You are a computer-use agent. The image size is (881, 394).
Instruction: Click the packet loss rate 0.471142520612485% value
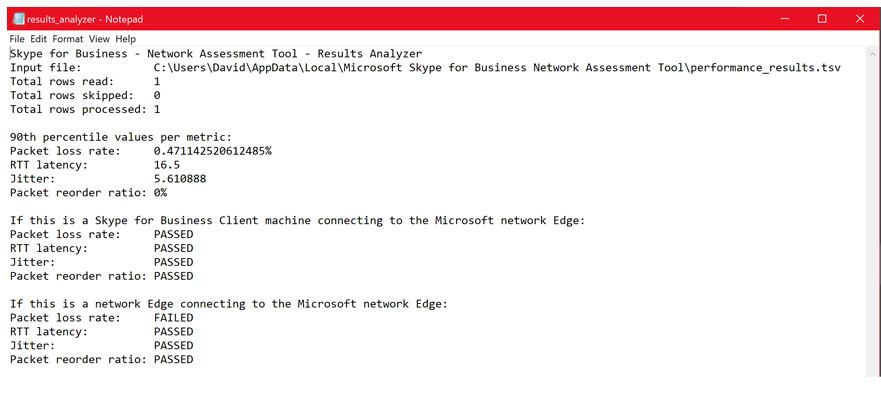213,151
